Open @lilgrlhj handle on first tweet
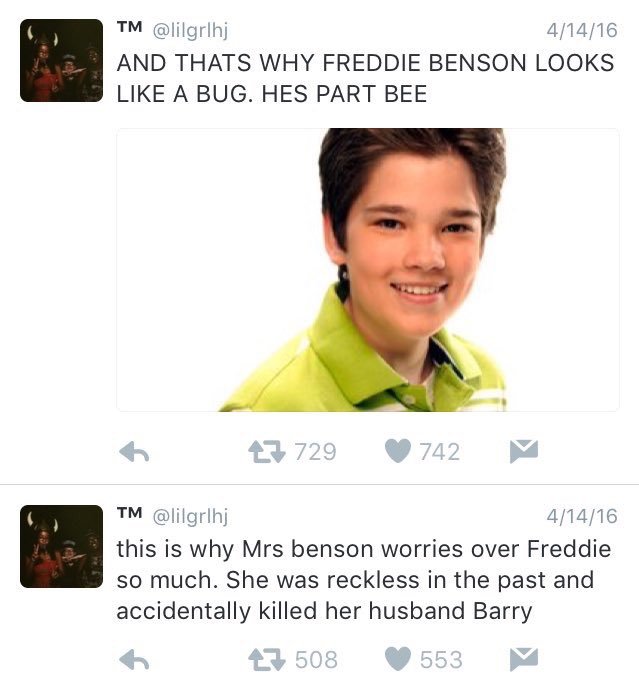Screen dimensions: 639x685 (x=190, y=31)
